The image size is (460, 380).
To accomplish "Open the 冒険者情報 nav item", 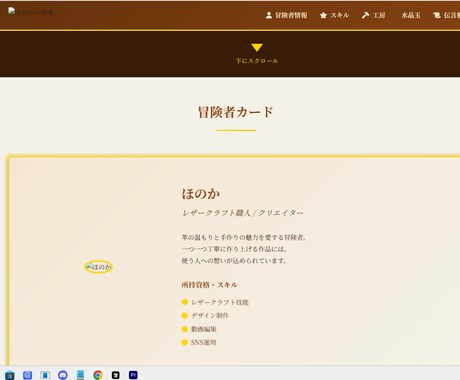I will click(x=286, y=15).
